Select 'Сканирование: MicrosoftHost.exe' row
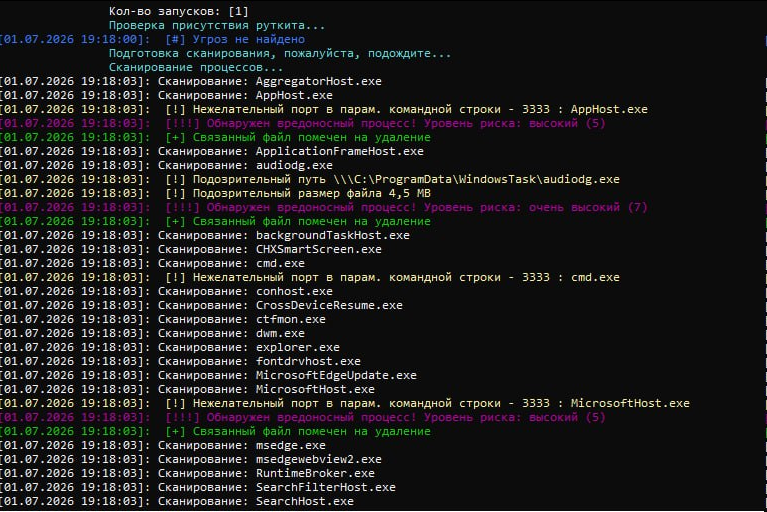Screen dimensions: 767x512 pos(187,389)
